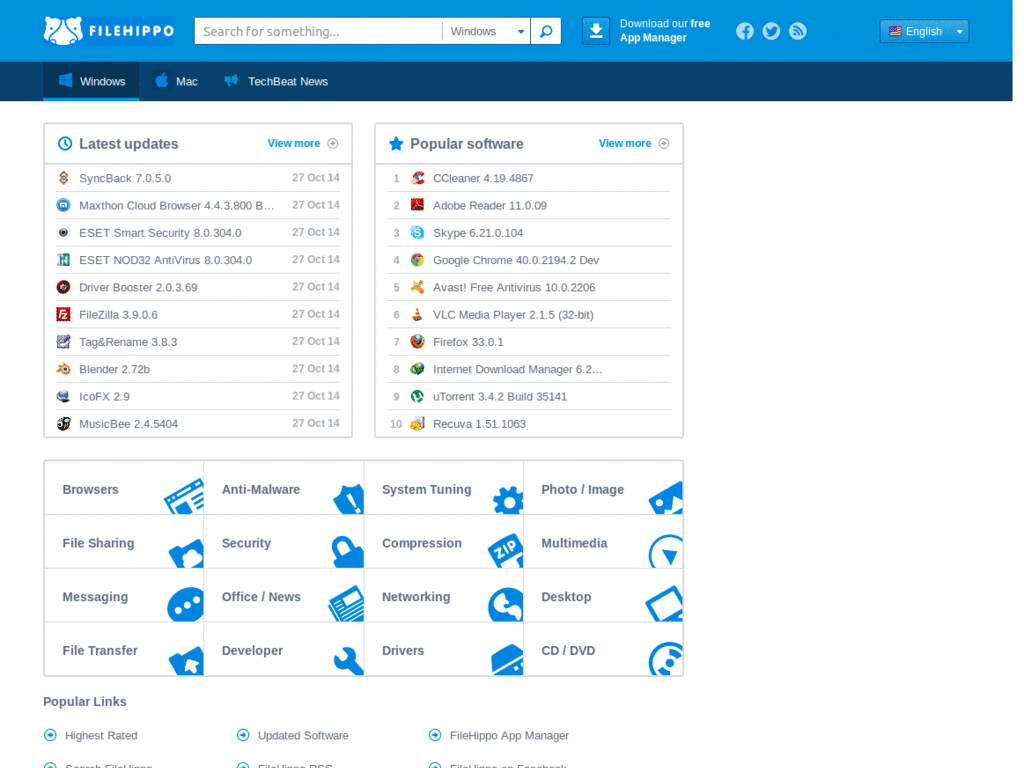Open Internet Download Manager entry
Viewport: 1024px width, 768px height.
pos(517,369)
